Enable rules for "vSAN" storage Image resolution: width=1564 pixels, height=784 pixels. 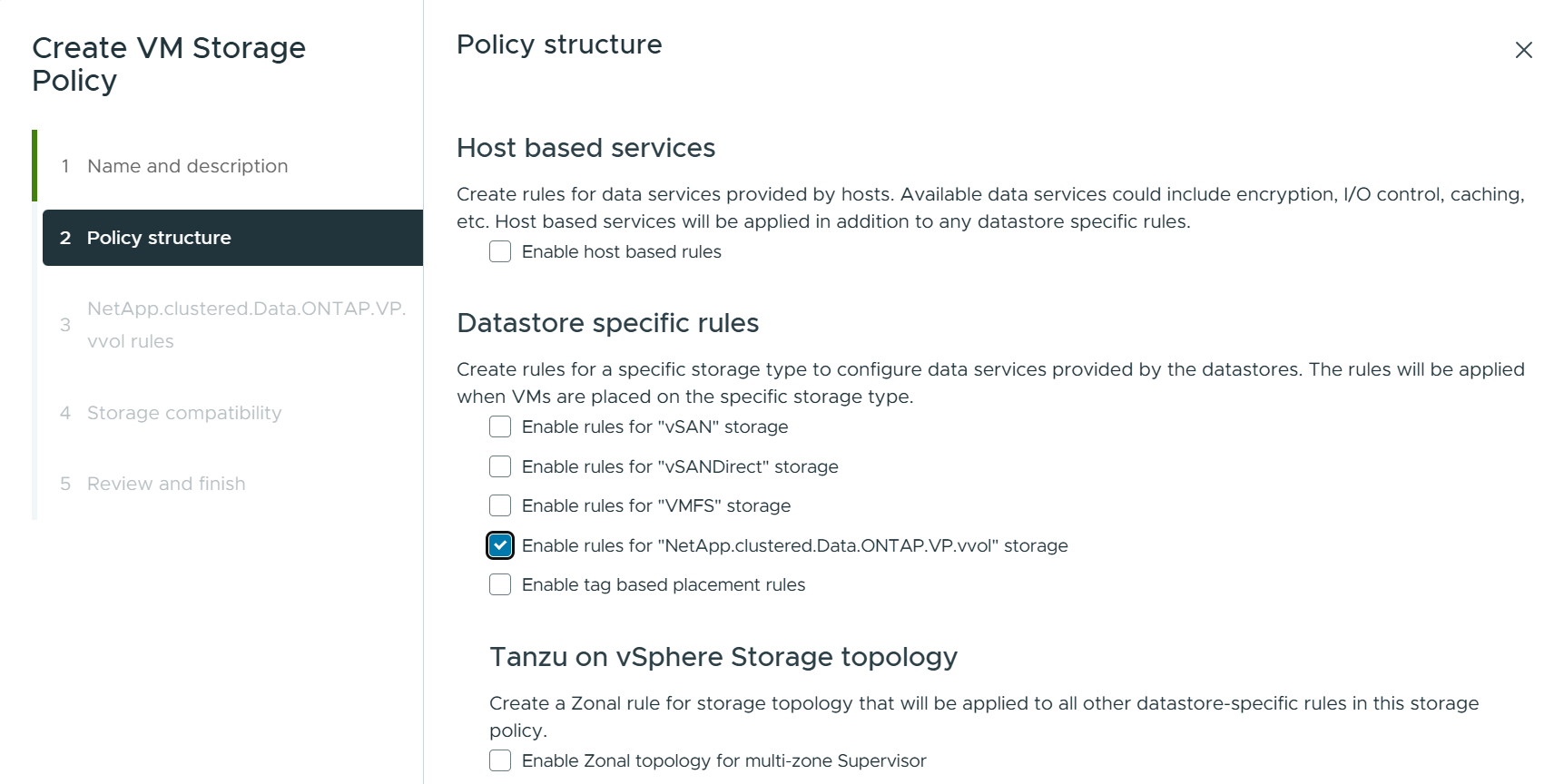coord(500,426)
